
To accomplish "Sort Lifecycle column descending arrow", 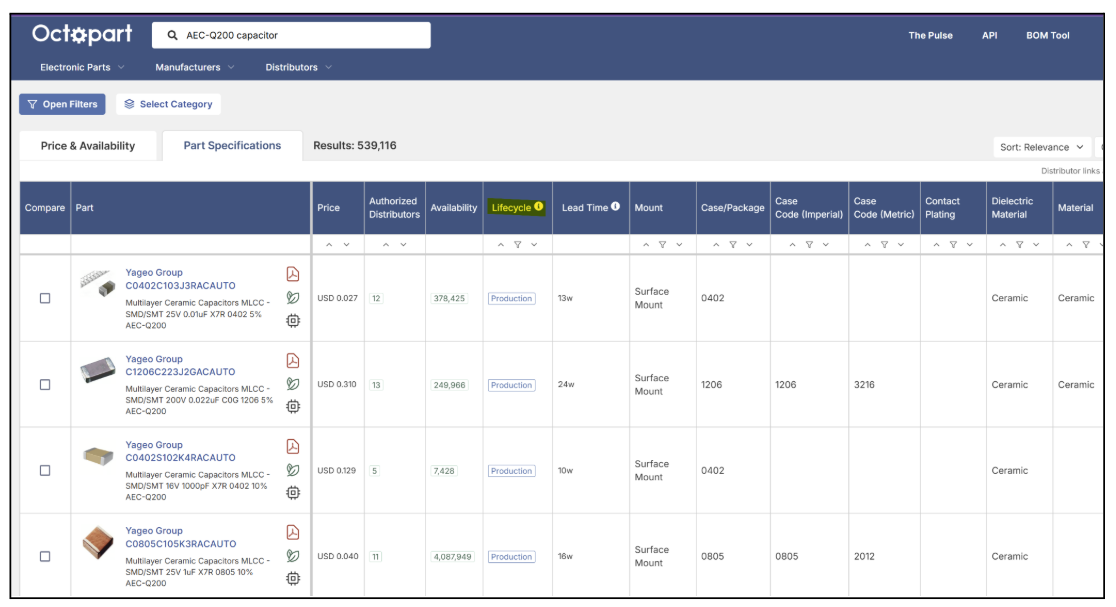I will click(535, 245).
